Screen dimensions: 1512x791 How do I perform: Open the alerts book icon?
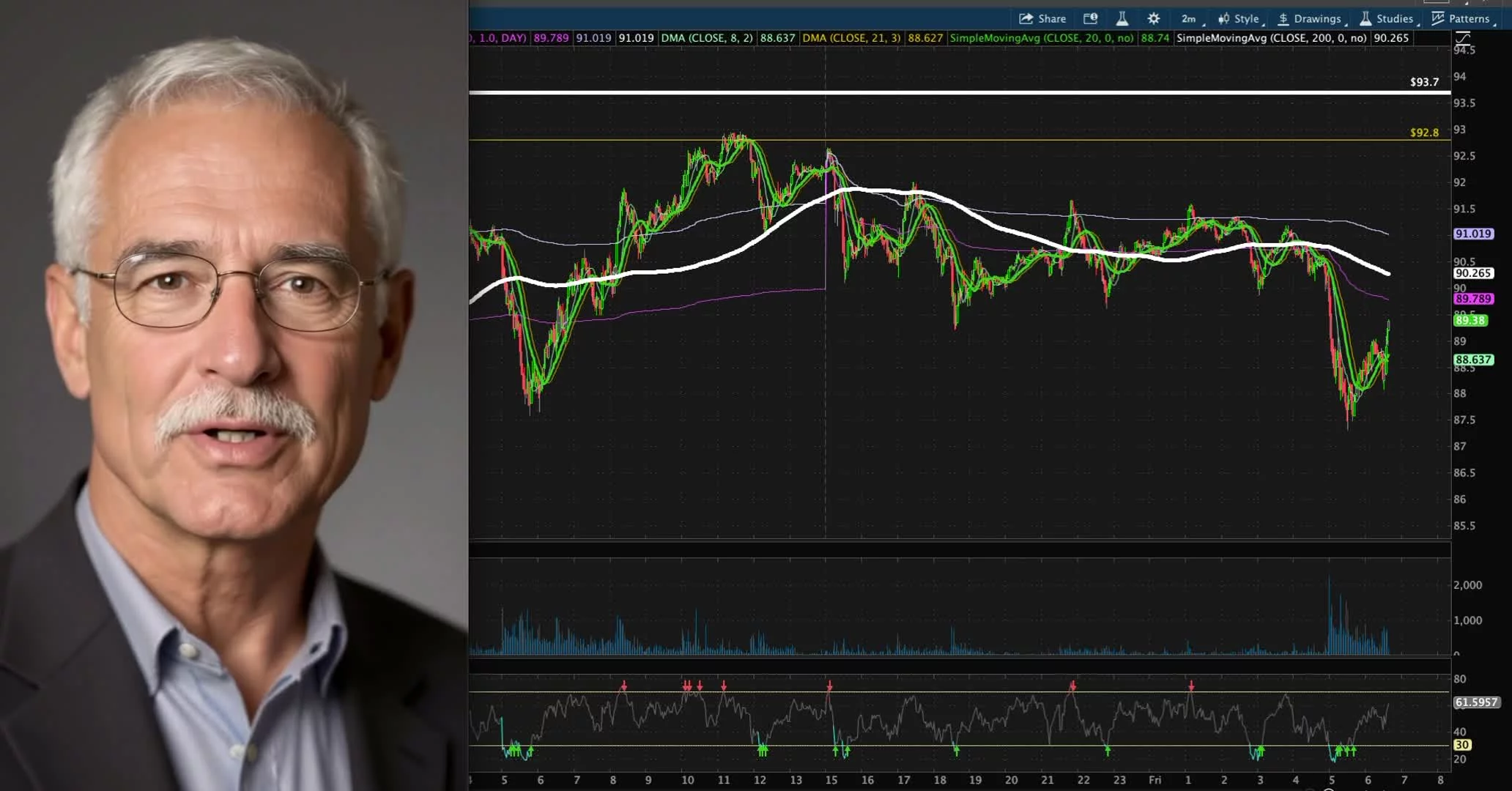click(1090, 18)
